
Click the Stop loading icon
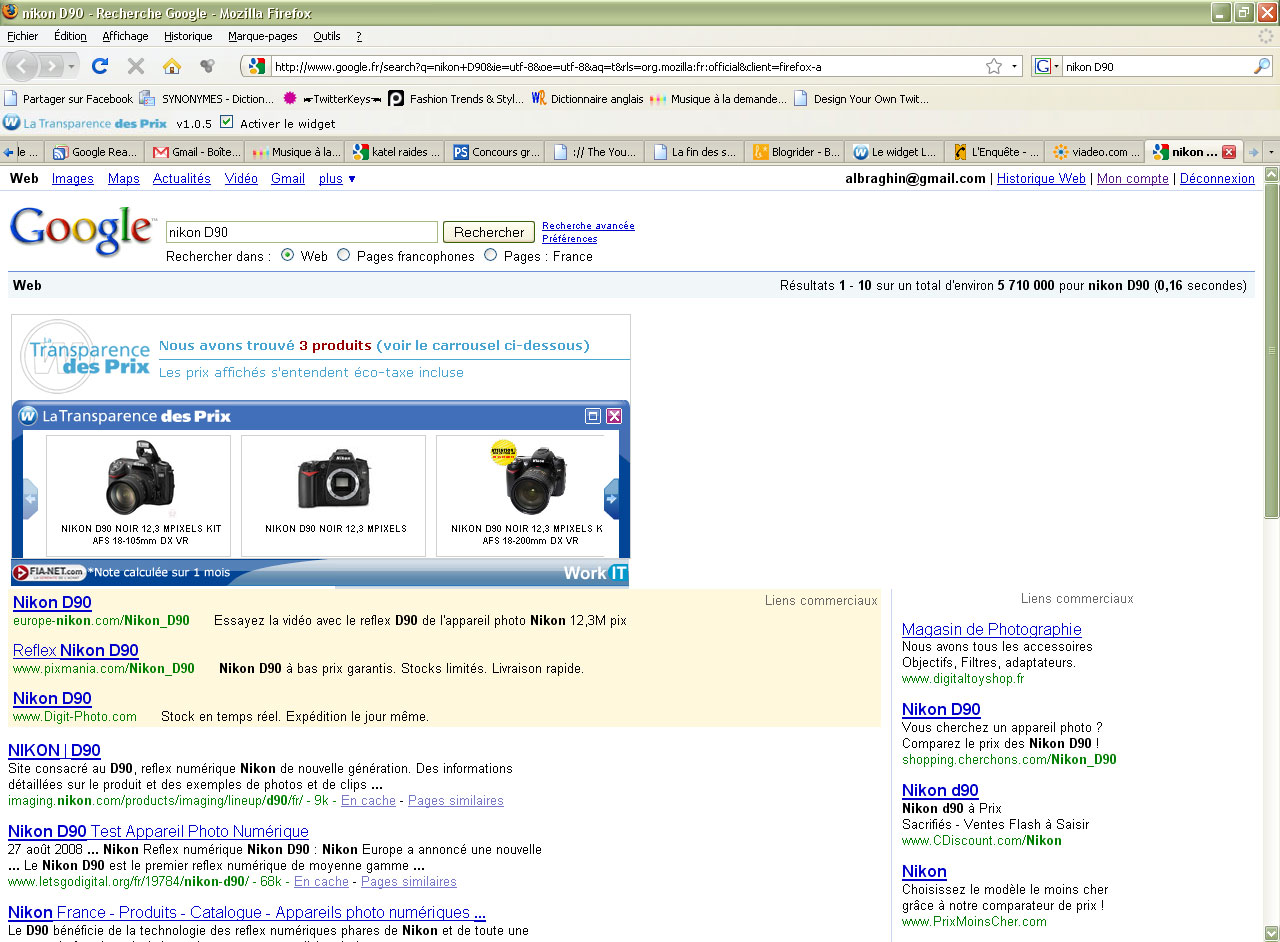click(136, 66)
